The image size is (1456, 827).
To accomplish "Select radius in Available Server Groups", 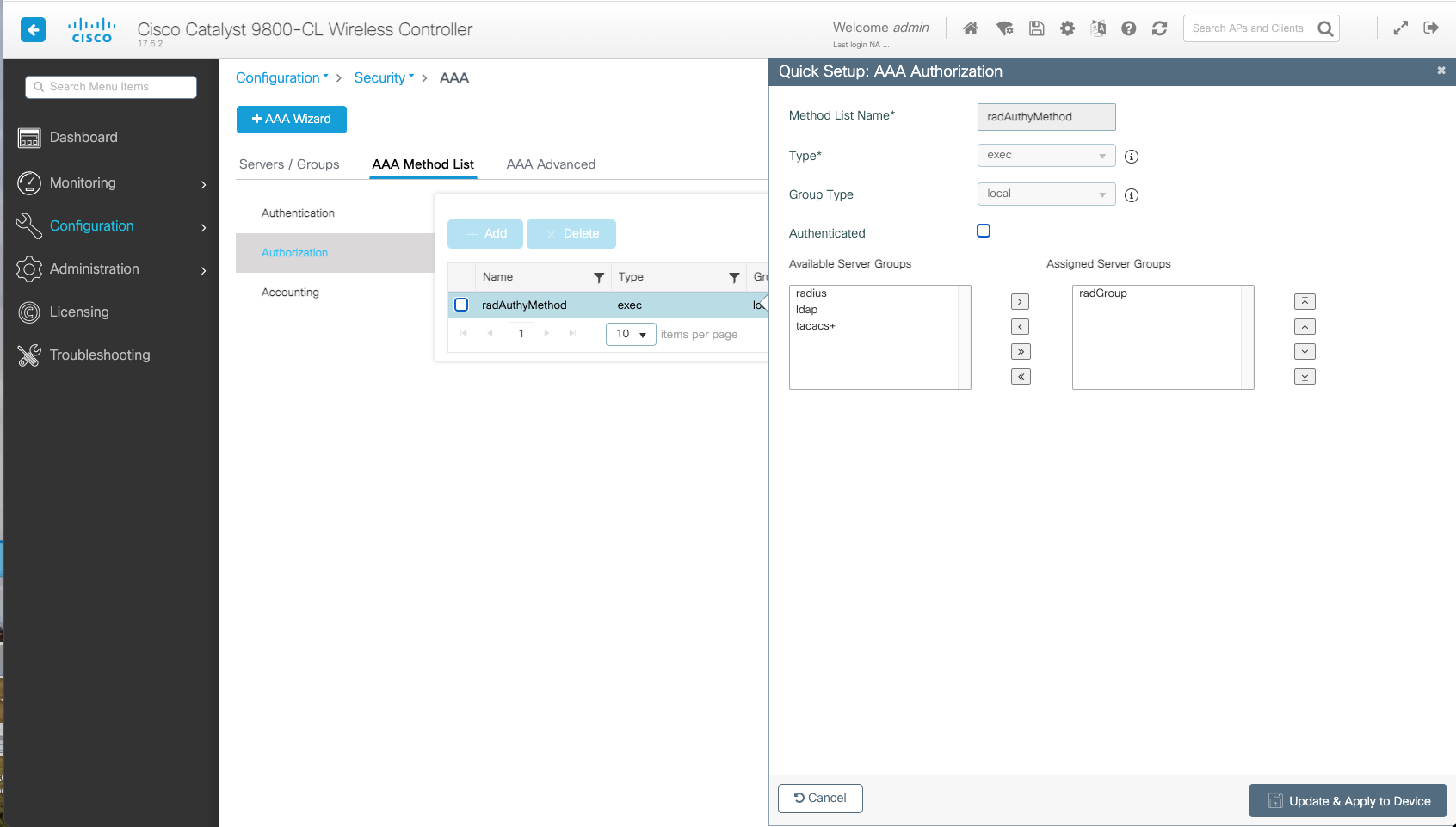I will tap(811, 293).
